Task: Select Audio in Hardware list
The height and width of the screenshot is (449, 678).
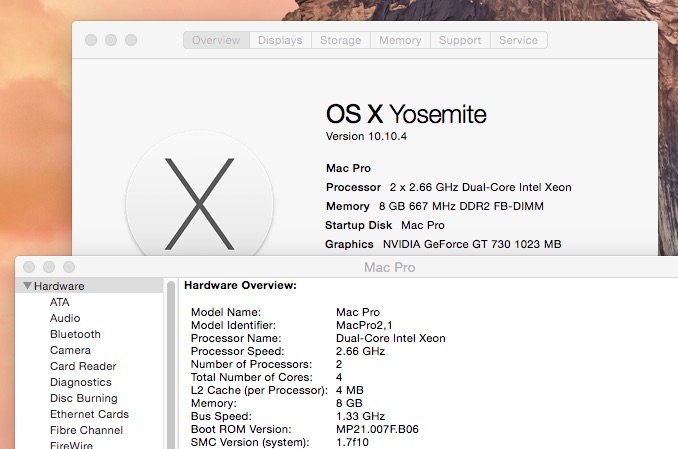Action: pyautogui.click(x=65, y=318)
